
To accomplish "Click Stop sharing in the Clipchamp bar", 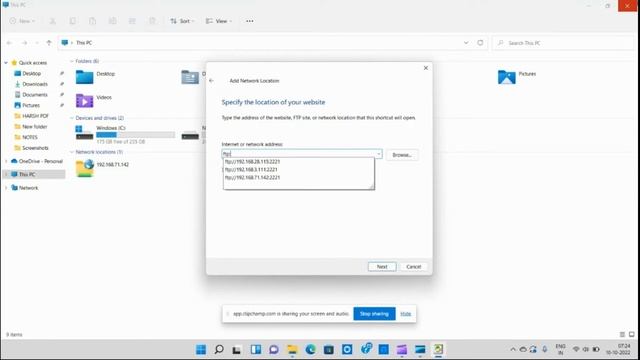I will 374,314.
